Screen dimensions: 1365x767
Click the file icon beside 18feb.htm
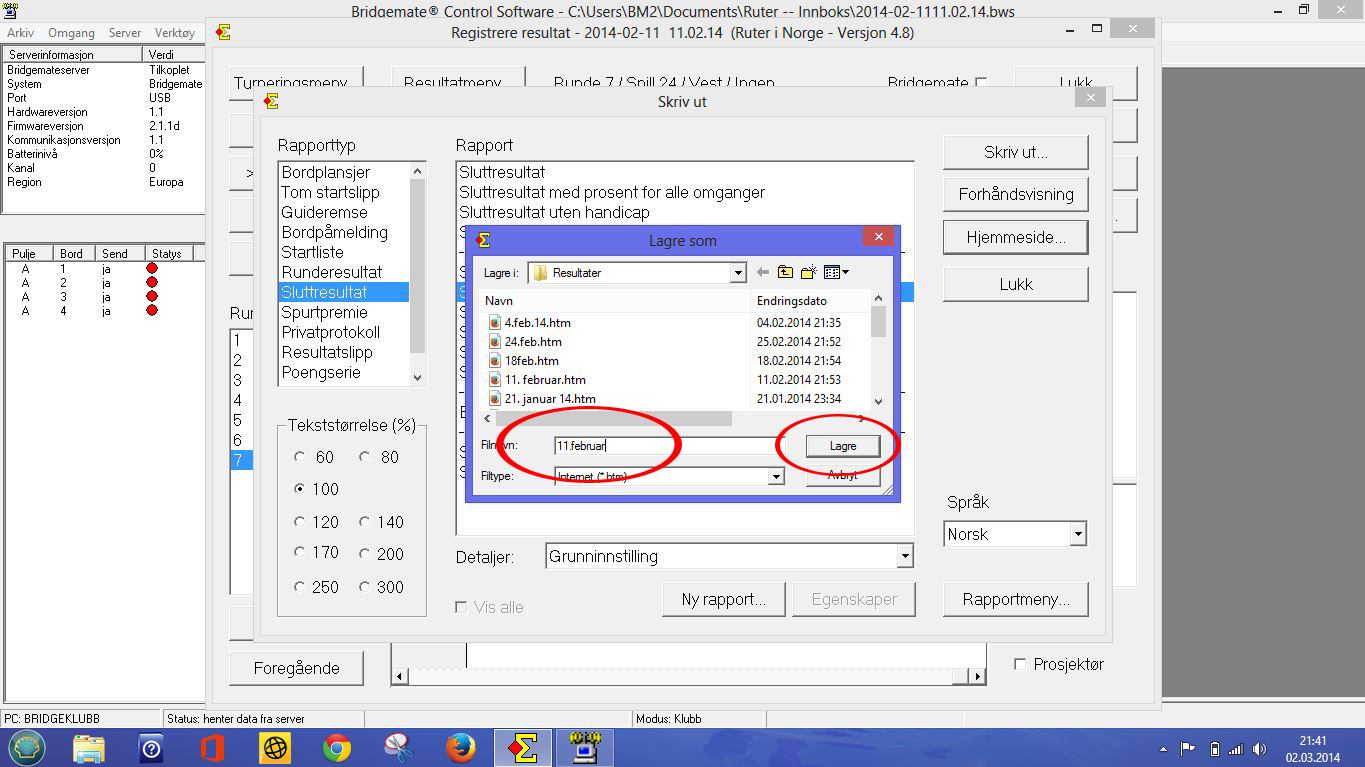tap(494, 361)
